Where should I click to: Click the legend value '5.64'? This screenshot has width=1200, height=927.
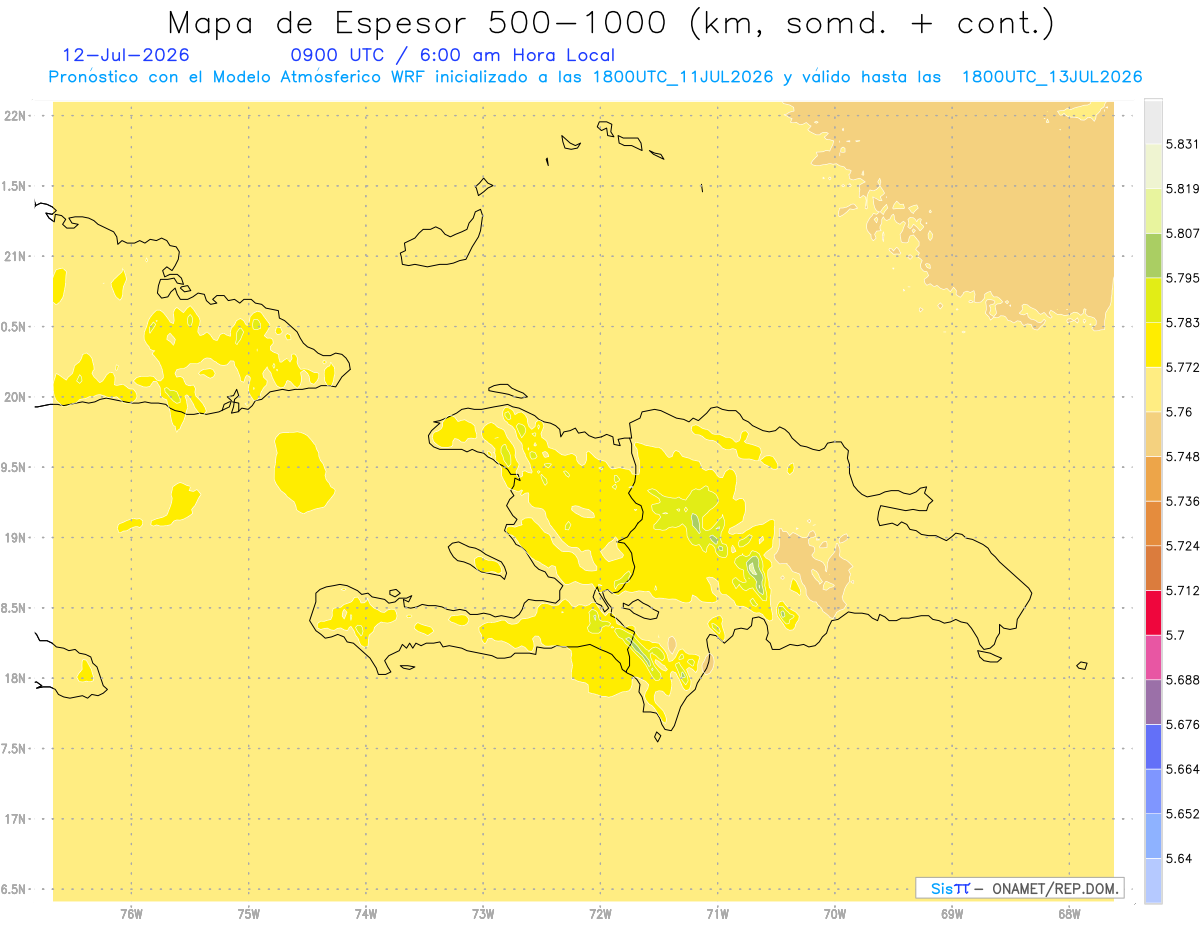coord(1179,859)
